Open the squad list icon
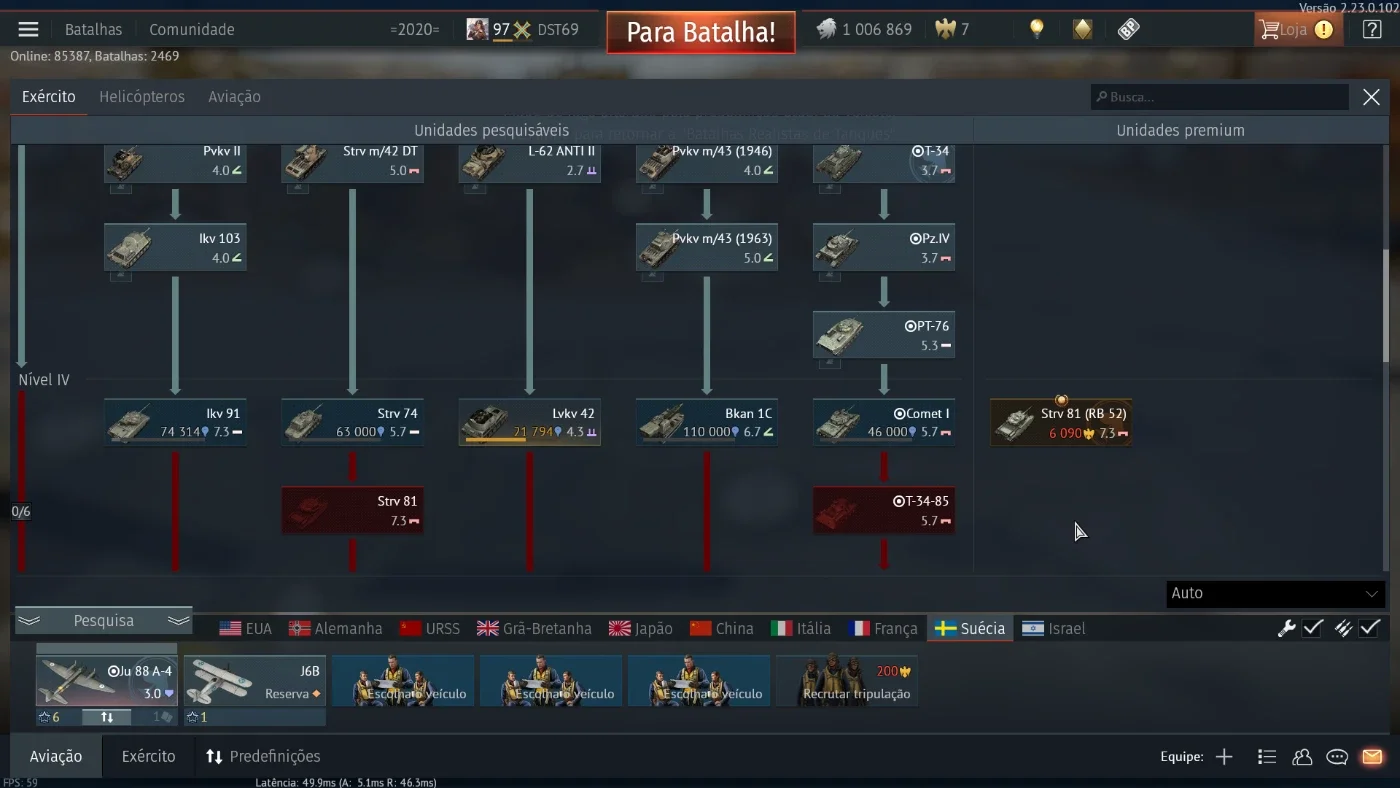This screenshot has width=1400, height=788. (x=1267, y=757)
